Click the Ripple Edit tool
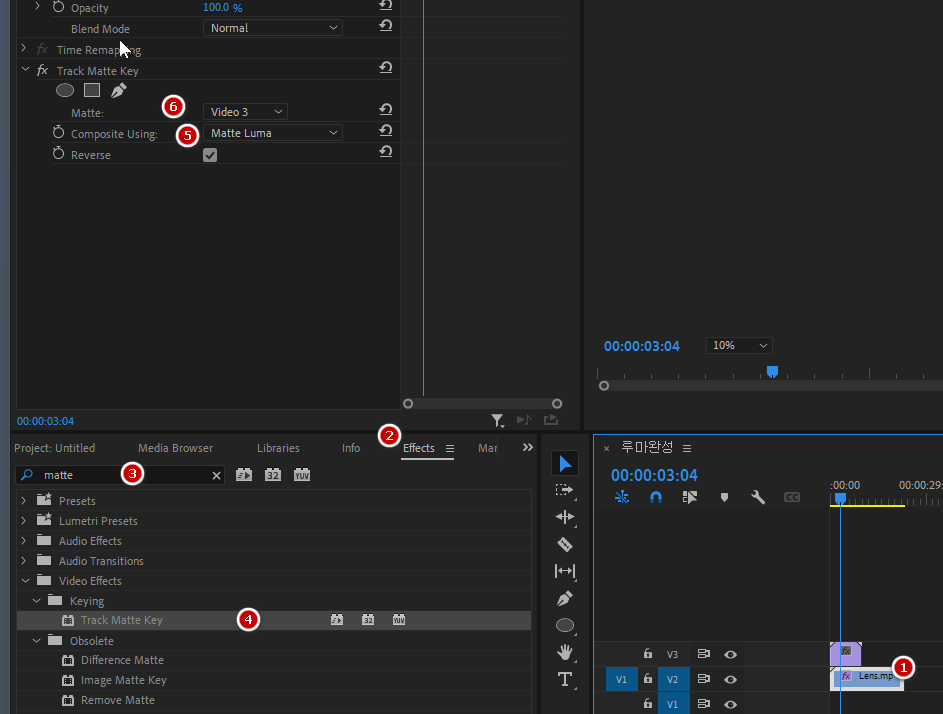943x714 pixels. [565, 517]
